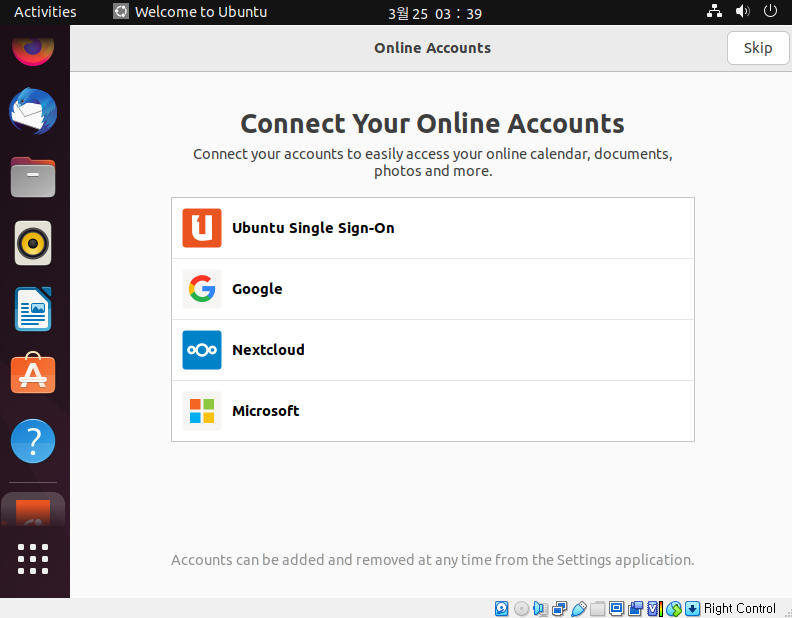Open the volume icon in top bar

(x=742, y=11)
